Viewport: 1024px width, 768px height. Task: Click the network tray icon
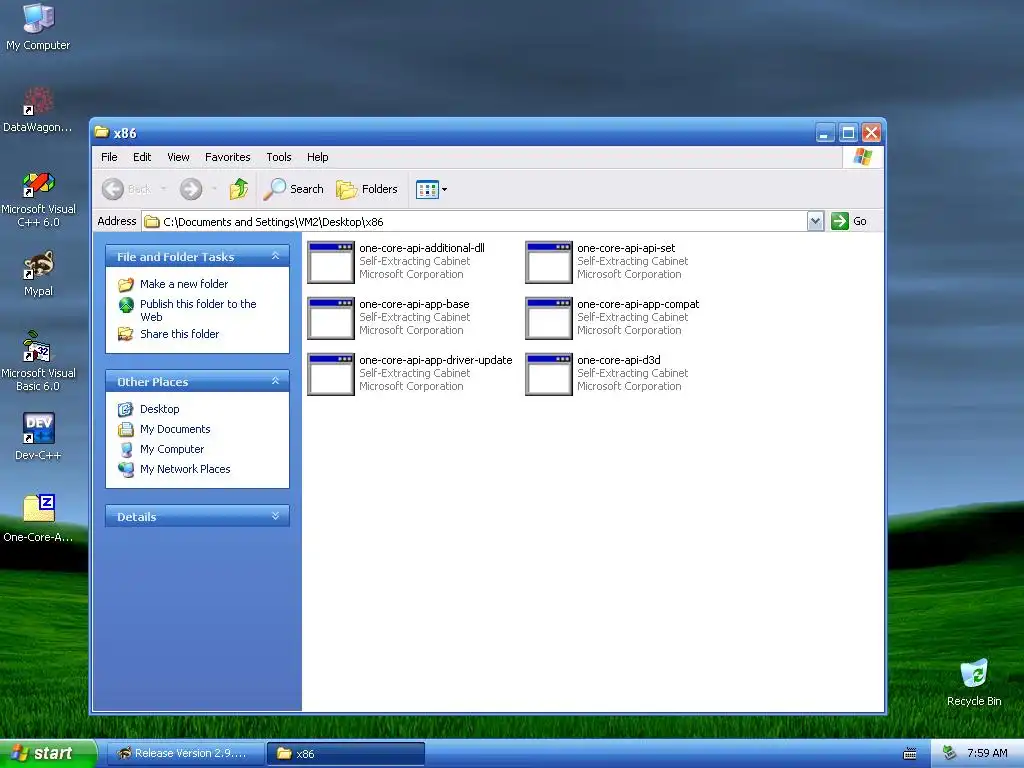click(x=950, y=753)
